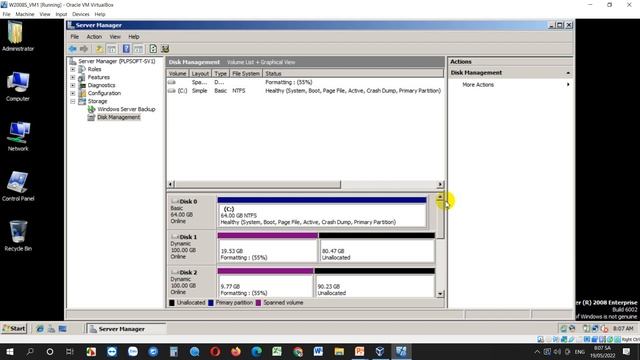Click the Start button in the VM

(x=14, y=329)
